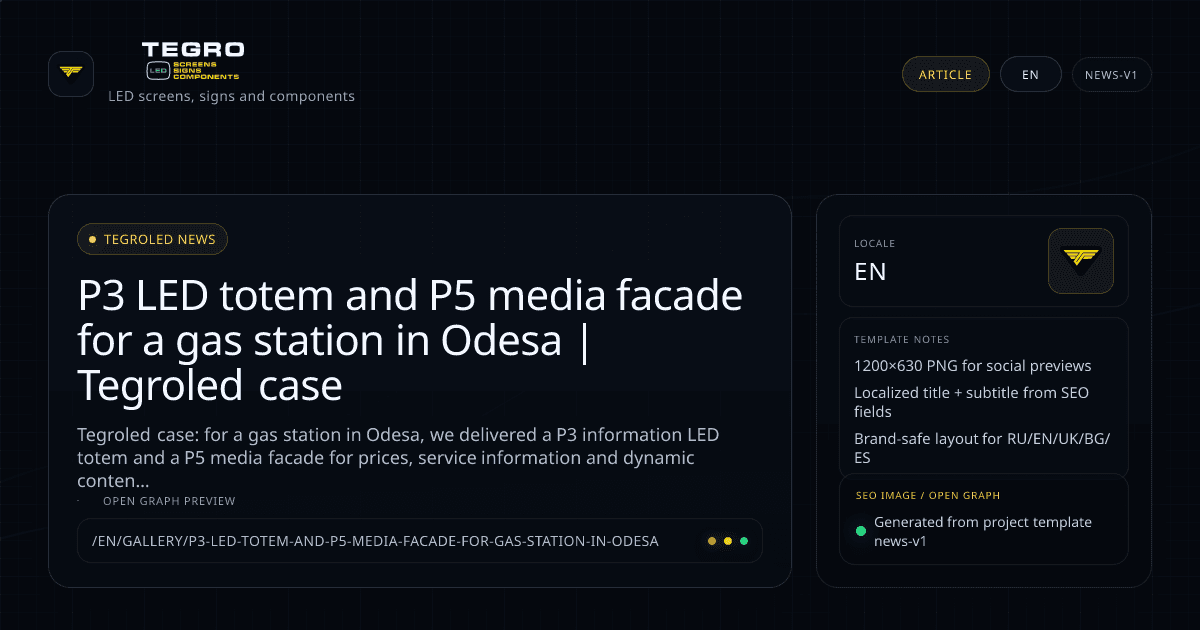Click the green dot in URL bar
This screenshot has height=630, width=1200.
pyautogui.click(x=744, y=541)
